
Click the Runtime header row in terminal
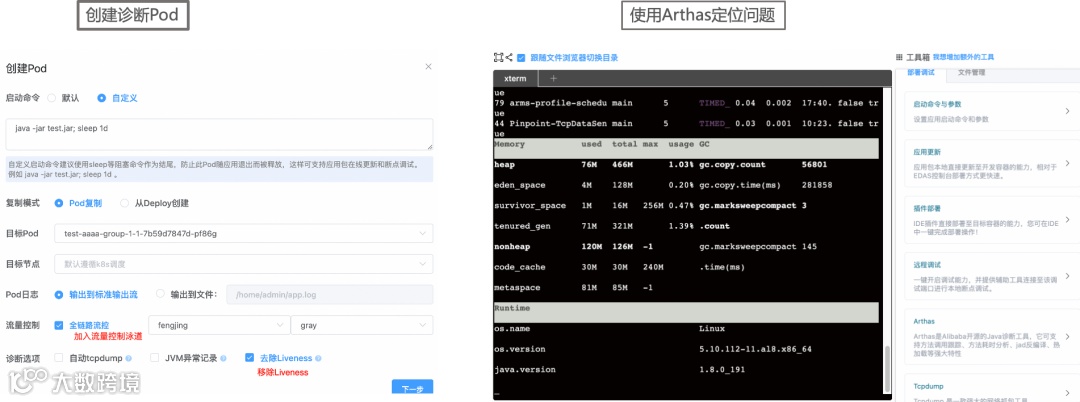tap(686, 312)
